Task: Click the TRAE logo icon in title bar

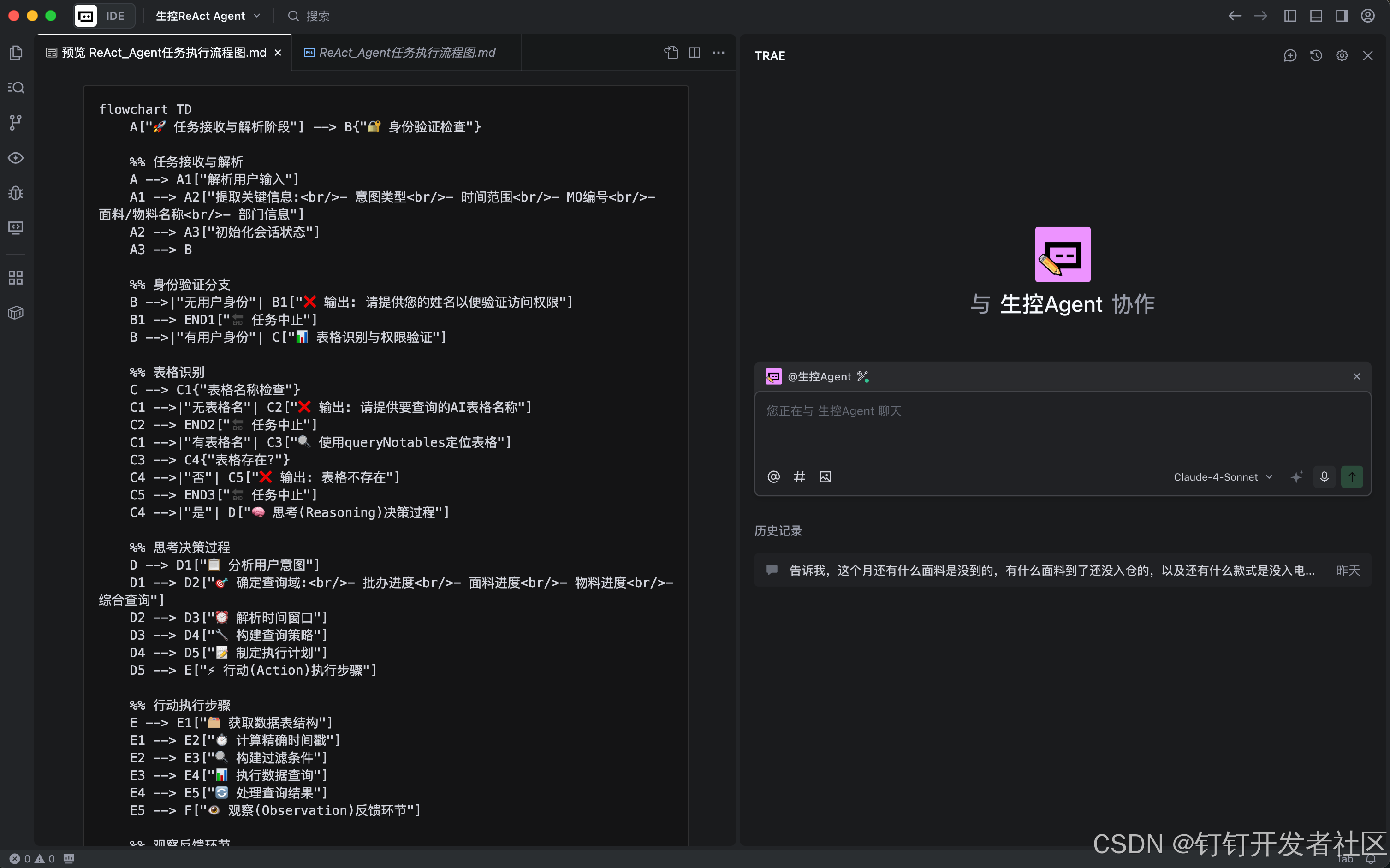Action: (86, 16)
